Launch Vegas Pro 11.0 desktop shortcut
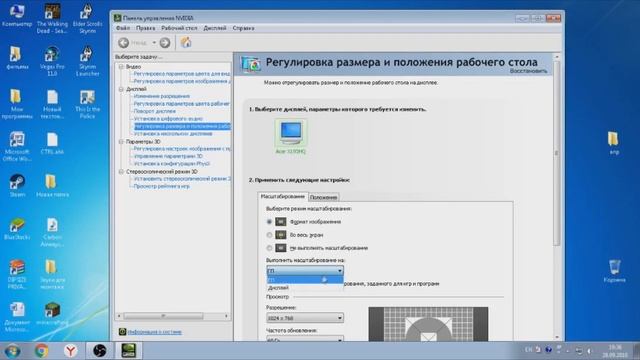 52,61
